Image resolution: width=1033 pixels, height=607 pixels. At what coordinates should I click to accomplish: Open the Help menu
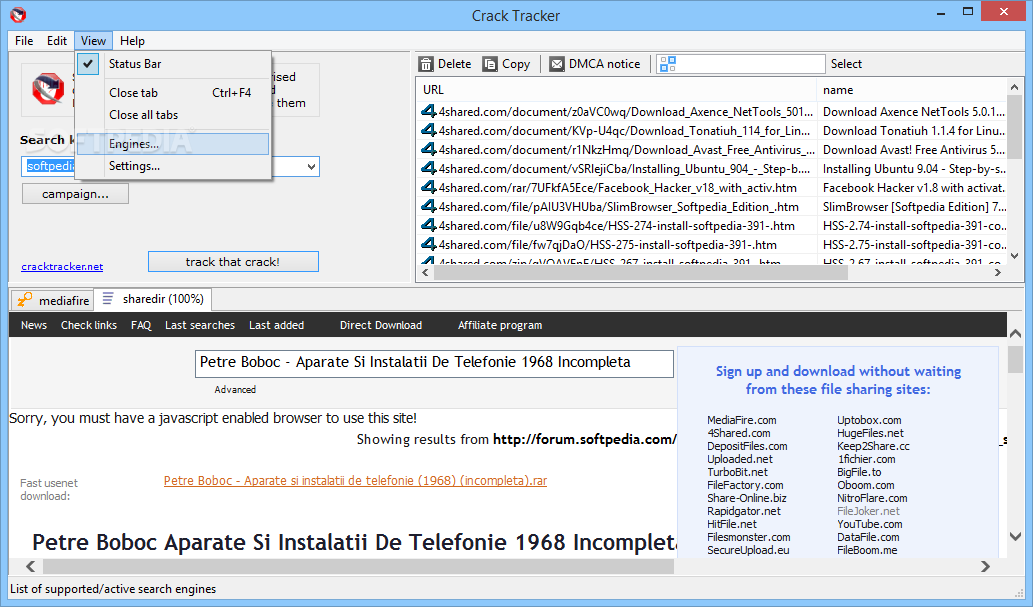(132, 41)
